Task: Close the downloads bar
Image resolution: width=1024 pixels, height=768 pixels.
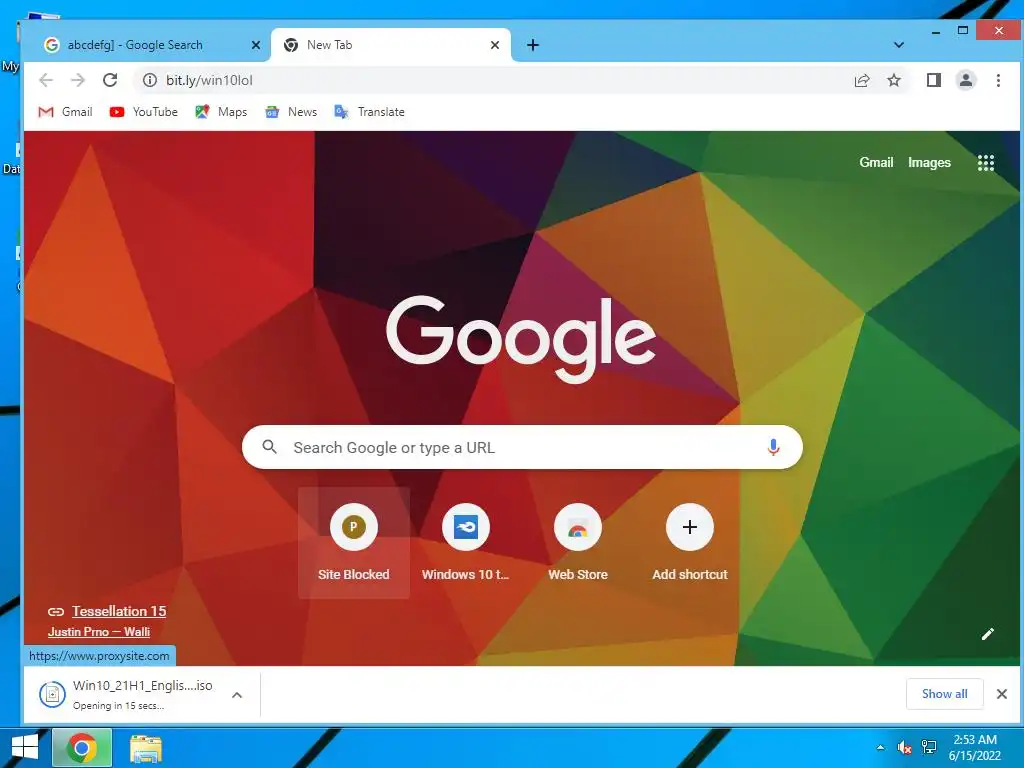Action: tap(1002, 694)
